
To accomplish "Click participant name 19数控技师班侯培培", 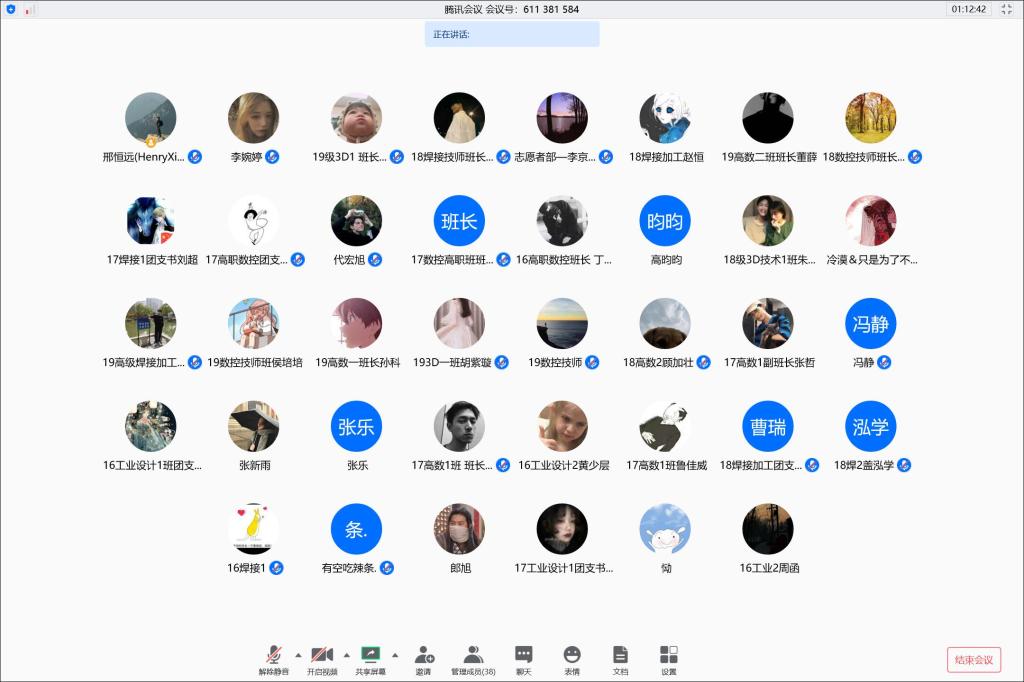I will click(255, 363).
